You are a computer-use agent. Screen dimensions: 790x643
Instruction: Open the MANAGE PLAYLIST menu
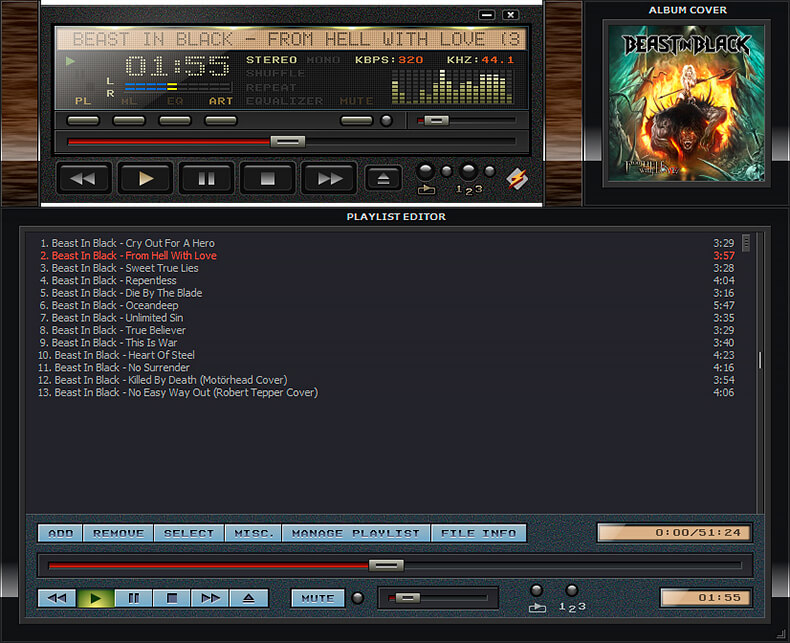click(356, 533)
